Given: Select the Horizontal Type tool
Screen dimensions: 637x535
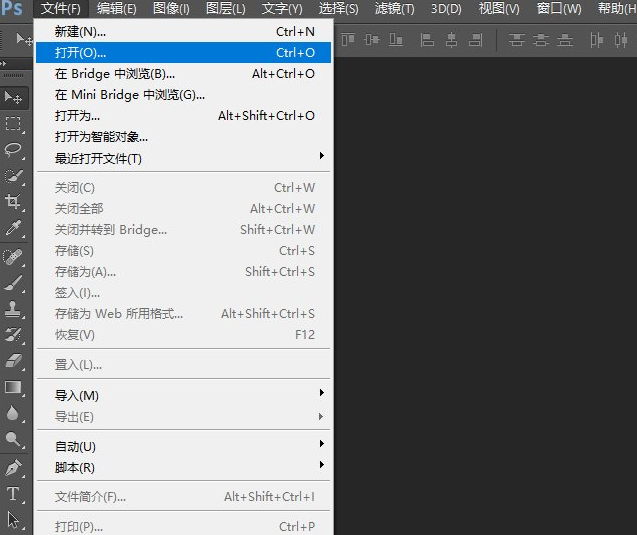Looking at the screenshot, I should [13, 494].
